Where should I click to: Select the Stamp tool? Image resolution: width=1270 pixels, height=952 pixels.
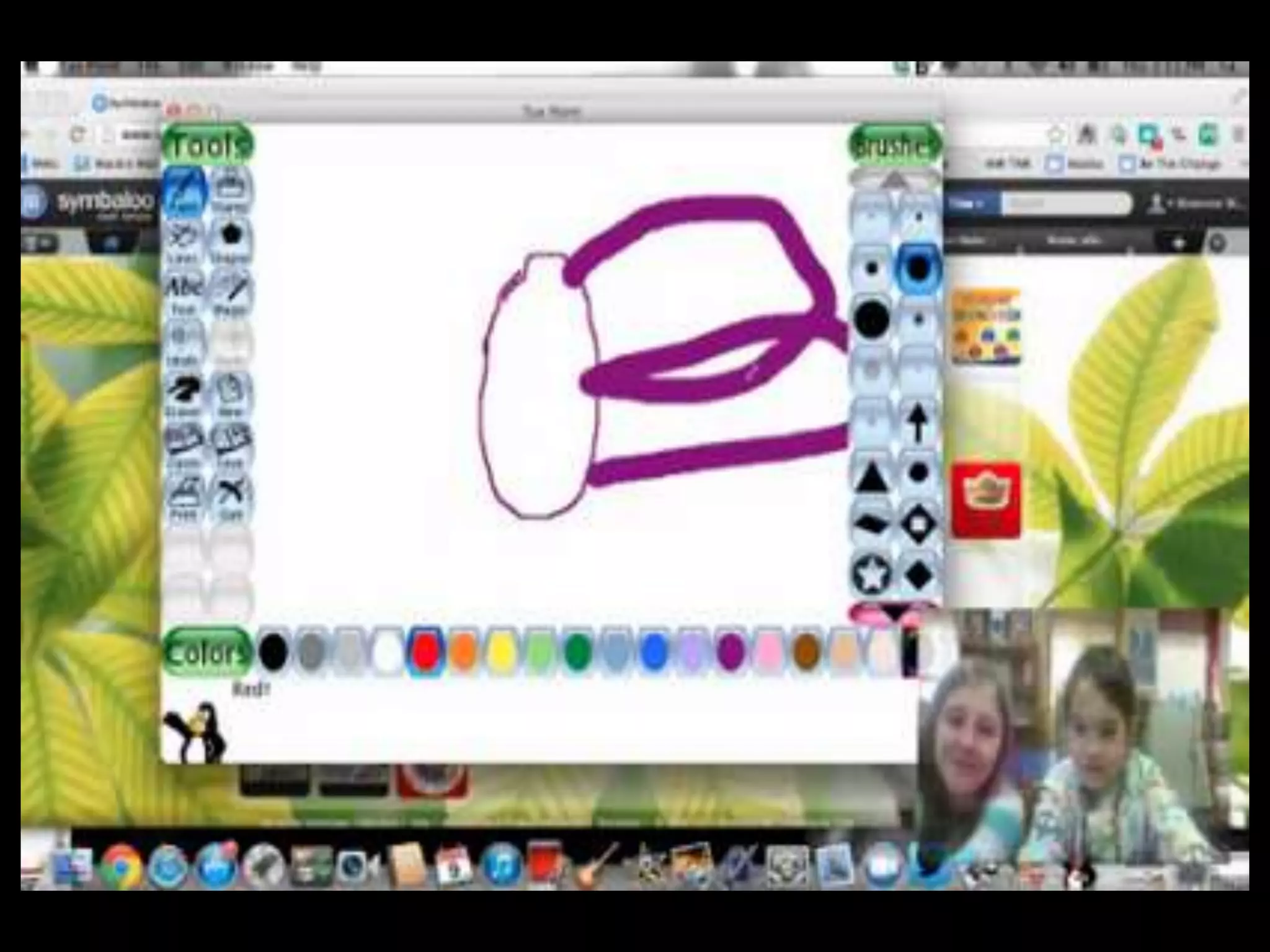coord(231,189)
